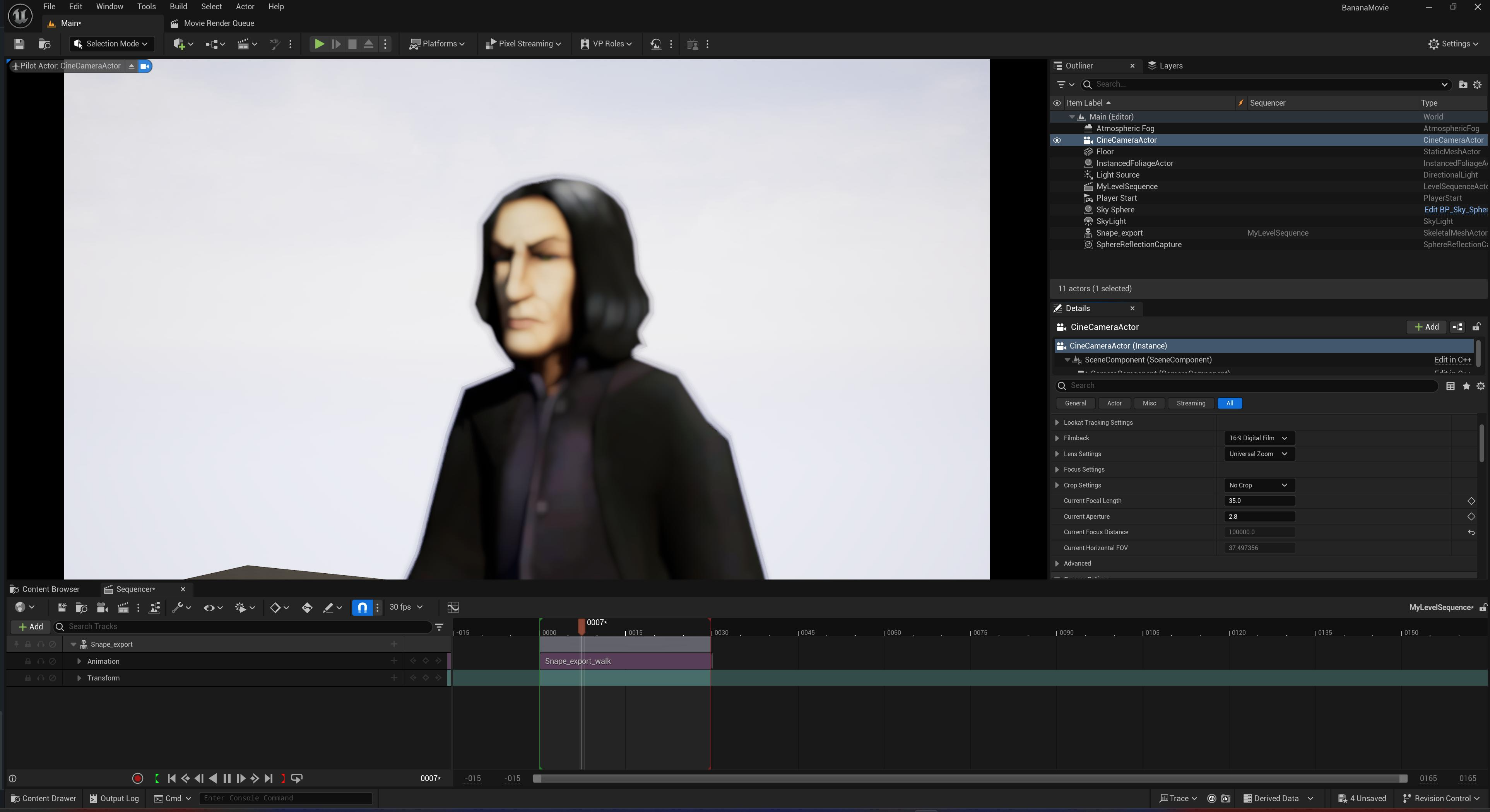
Task: Toggle CineCameraActor visibility eye in Outliner
Action: point(1057,140)
